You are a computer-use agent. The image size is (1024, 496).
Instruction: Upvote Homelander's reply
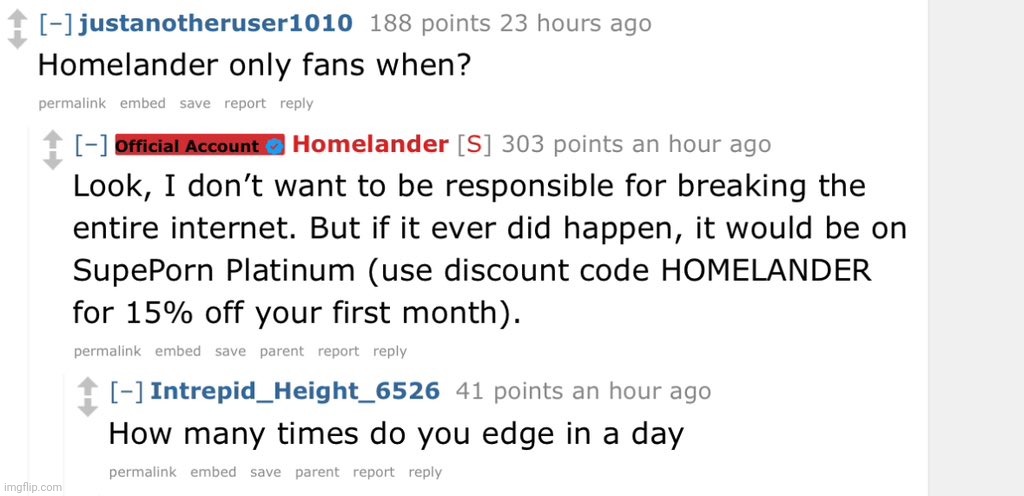(53, 139)
